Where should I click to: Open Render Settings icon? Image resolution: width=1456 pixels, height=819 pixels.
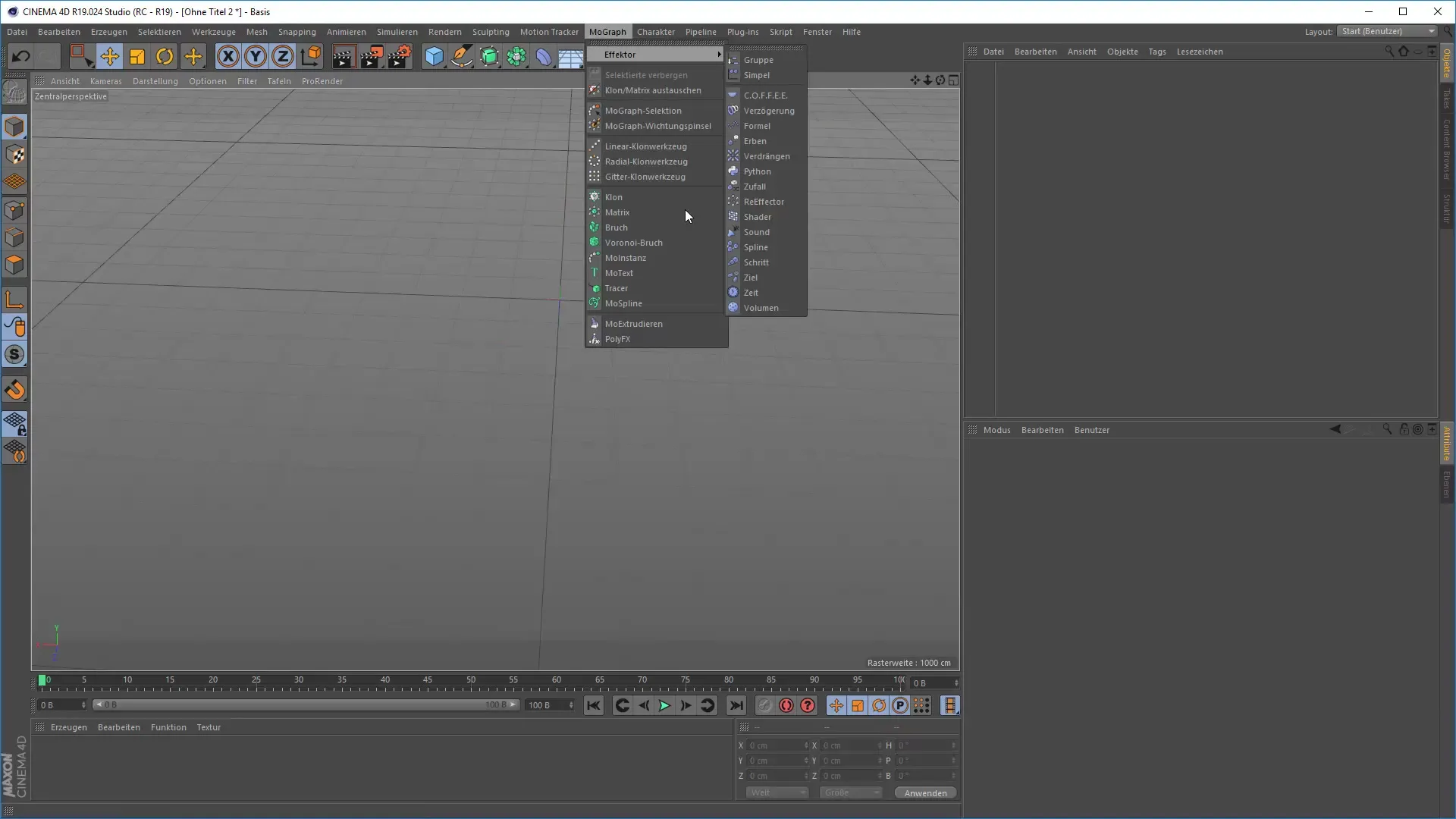pos(400,56)
